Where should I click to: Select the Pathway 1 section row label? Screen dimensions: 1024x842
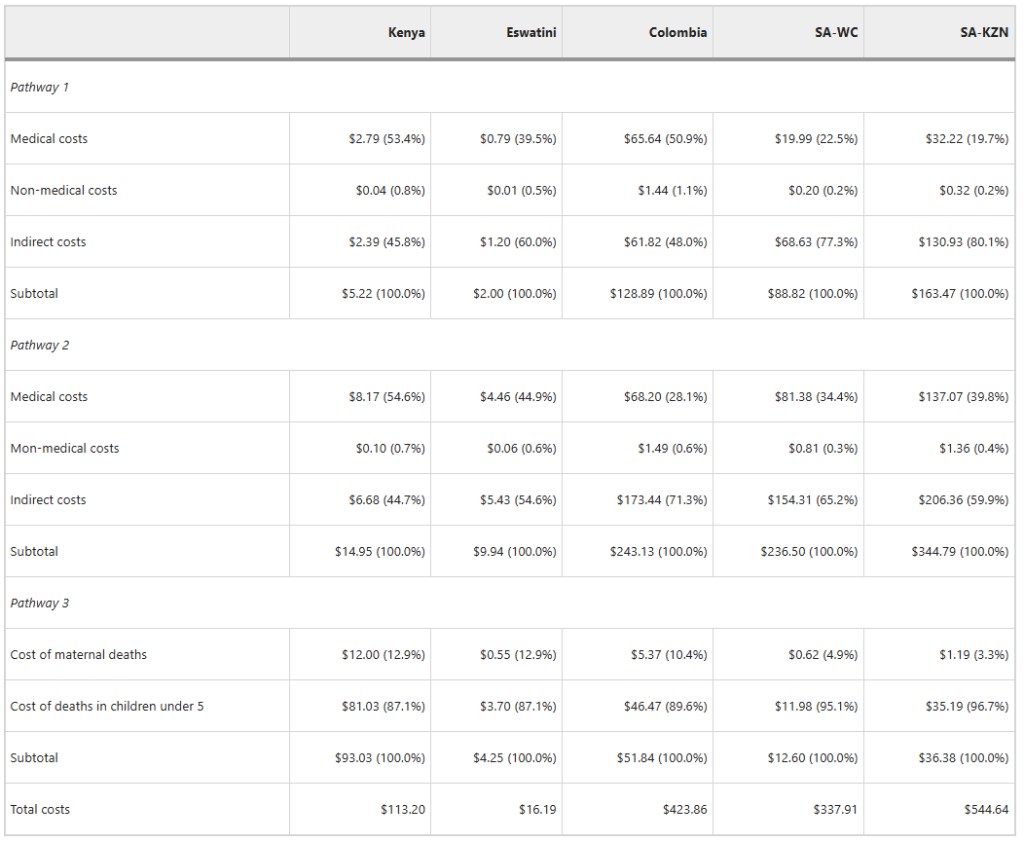(x=40, y=87)
